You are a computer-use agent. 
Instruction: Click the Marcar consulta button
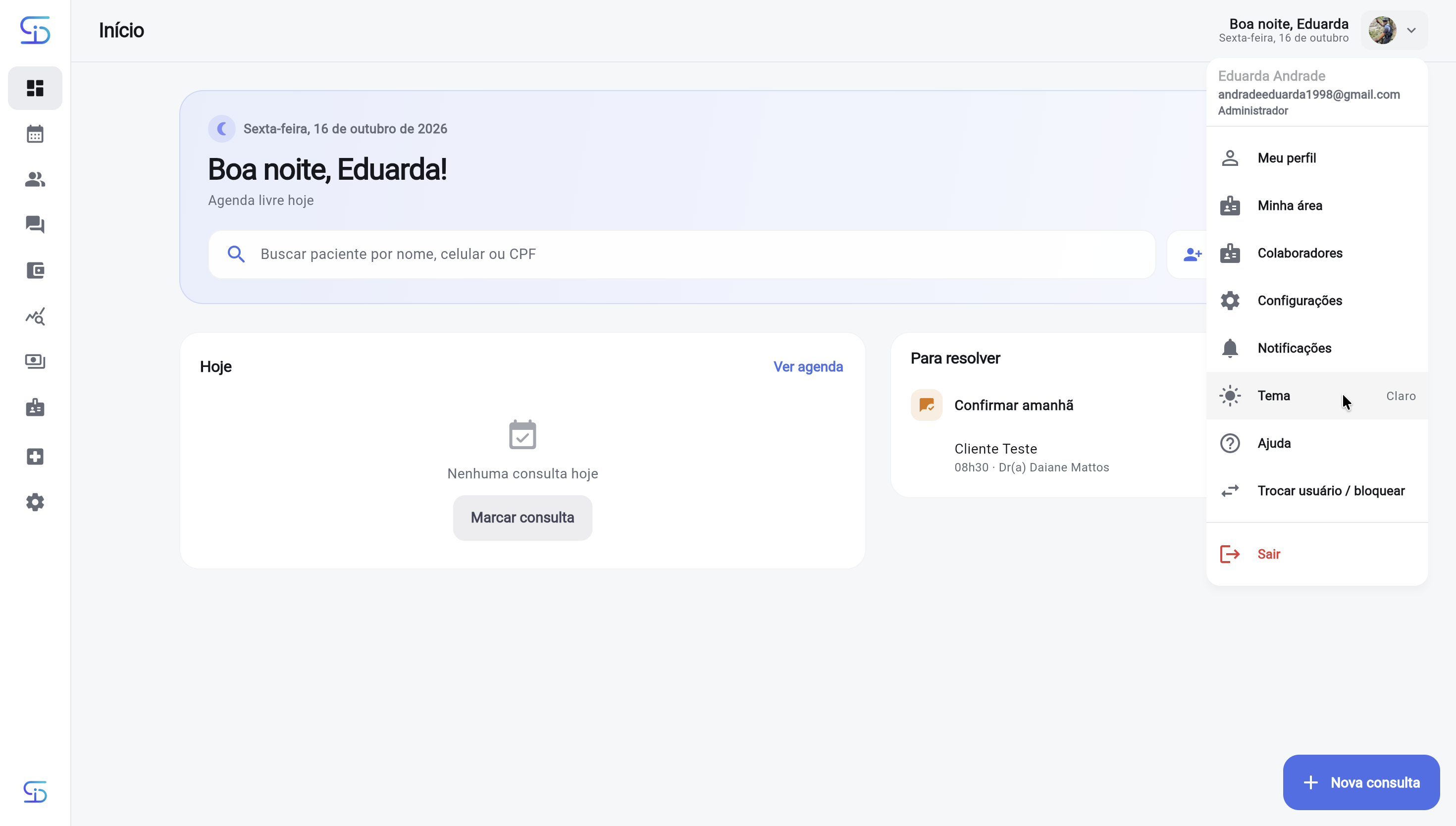coord(522,518)
